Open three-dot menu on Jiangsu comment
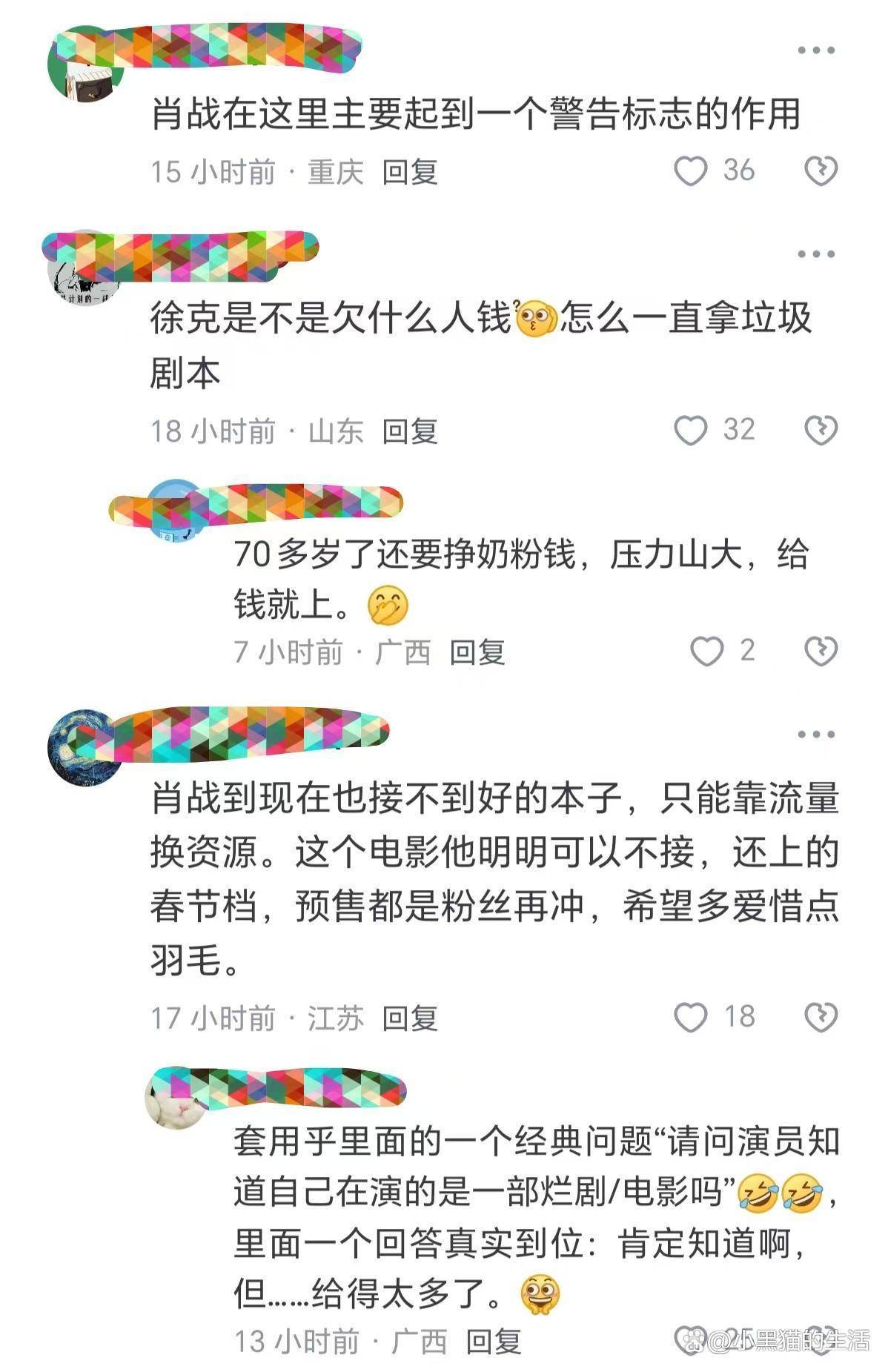Screen dimensions: 888x1372 point(816,735)
